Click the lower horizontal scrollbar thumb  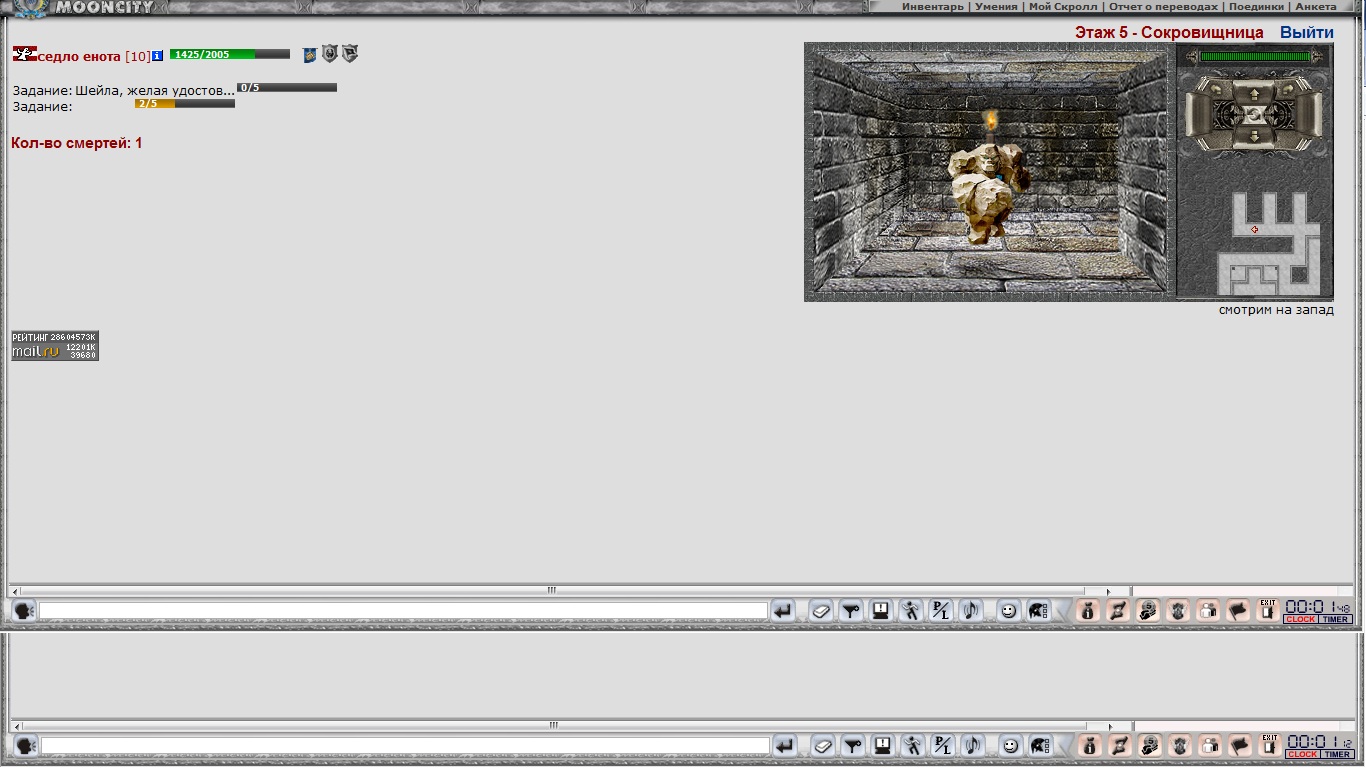pyautogui.click(x=552, y=725)
